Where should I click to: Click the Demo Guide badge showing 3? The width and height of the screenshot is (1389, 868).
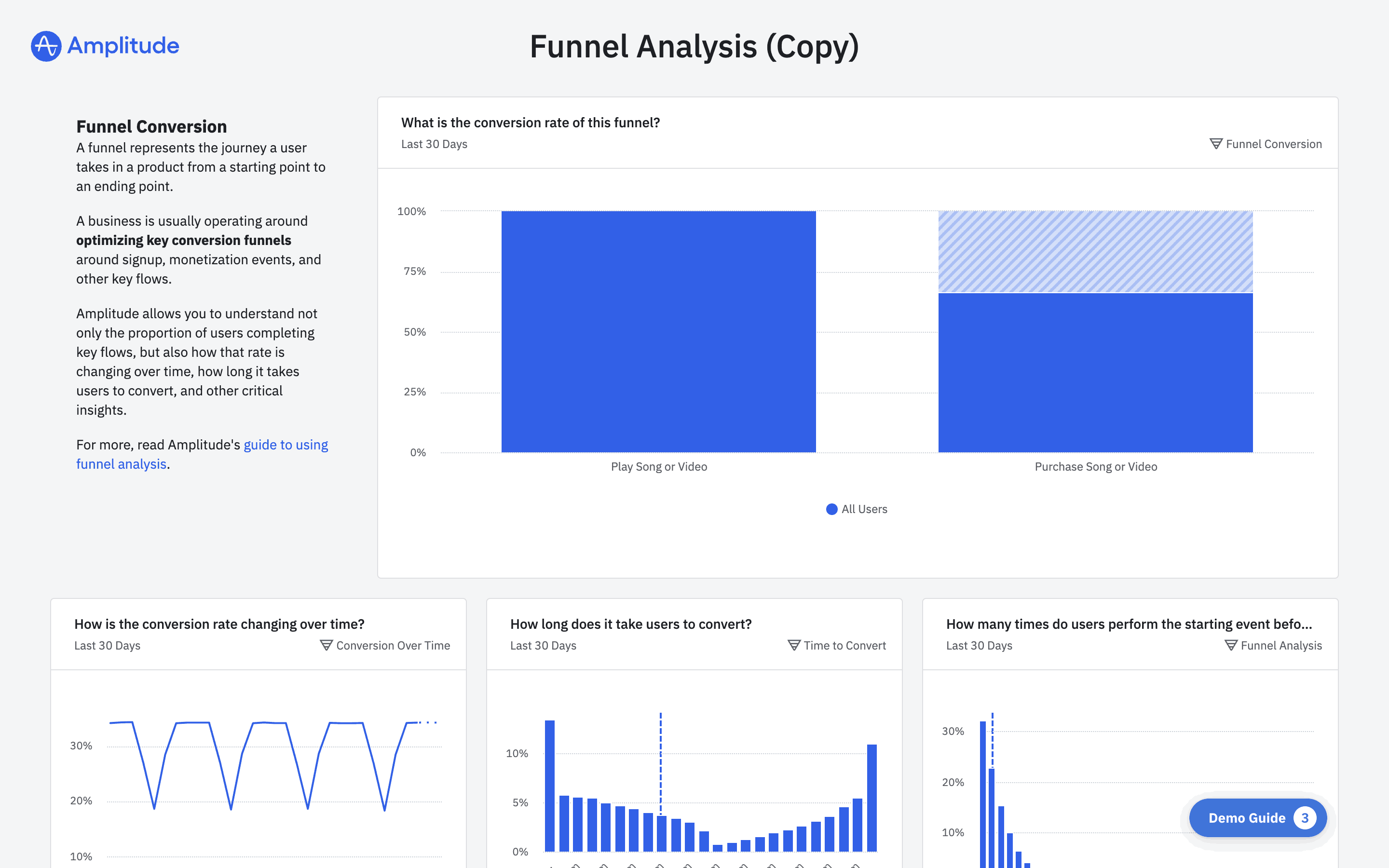[x=1305, y=818]
